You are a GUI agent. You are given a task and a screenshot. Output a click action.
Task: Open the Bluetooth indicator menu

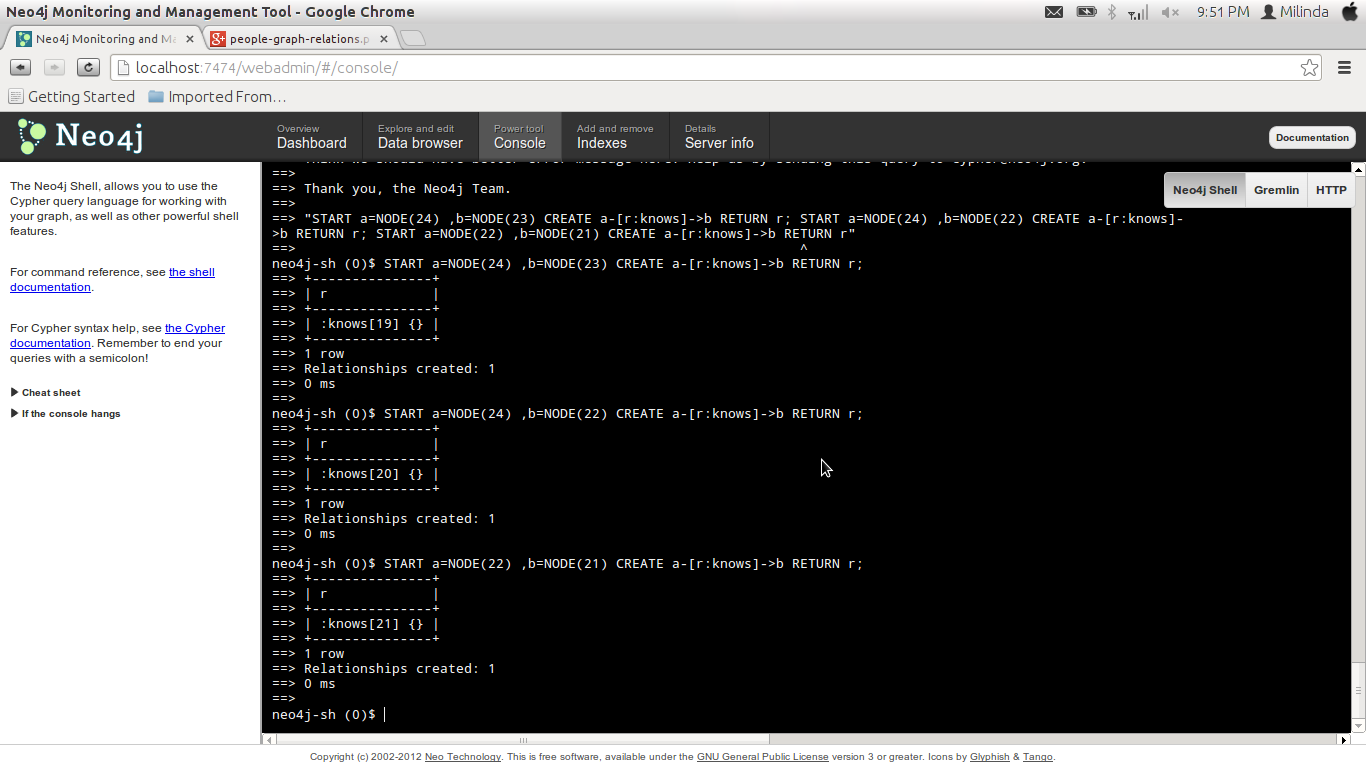click(x=1111, y=12)
